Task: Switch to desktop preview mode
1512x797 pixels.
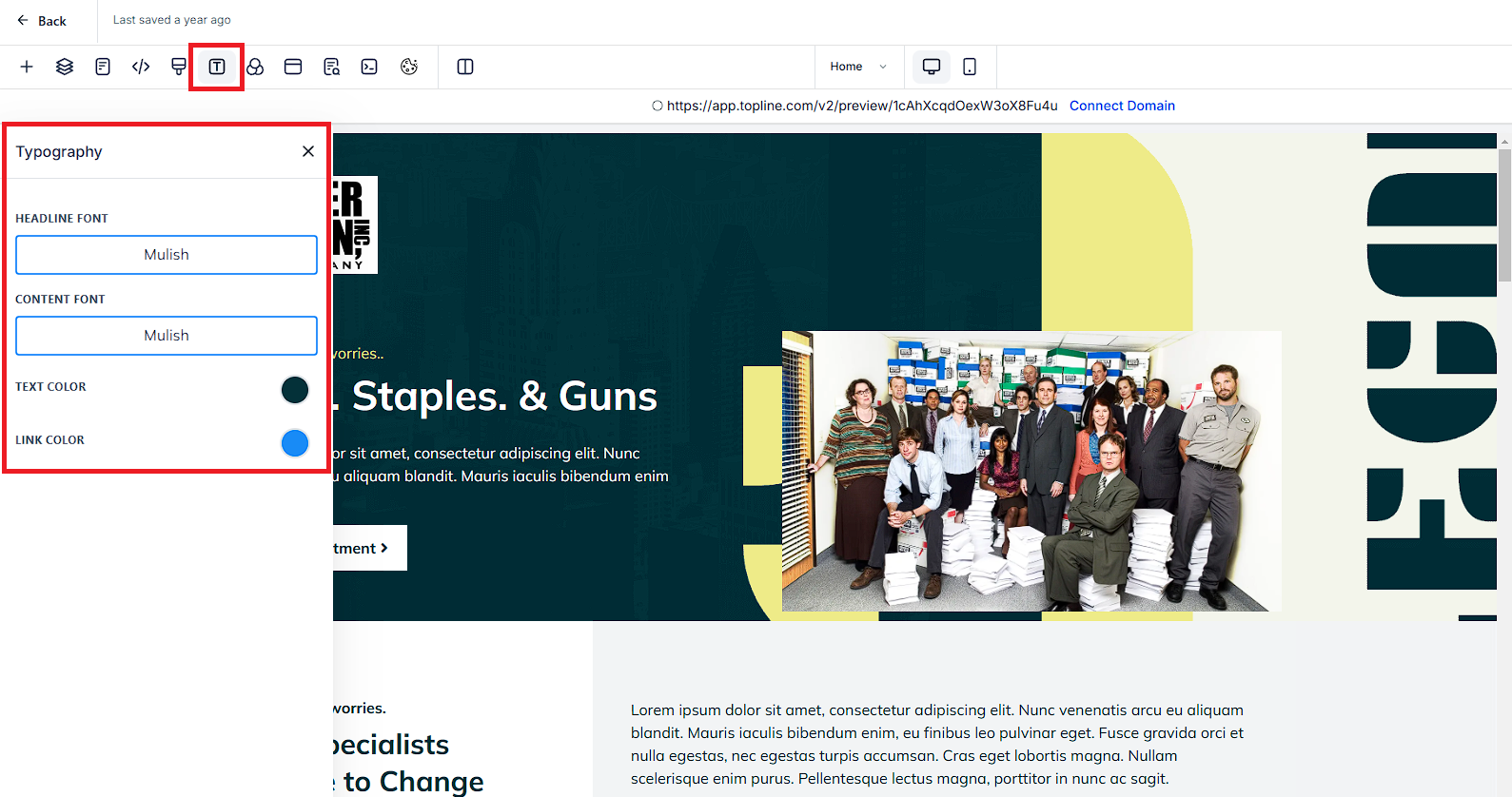Action: (x=932, y=67)
